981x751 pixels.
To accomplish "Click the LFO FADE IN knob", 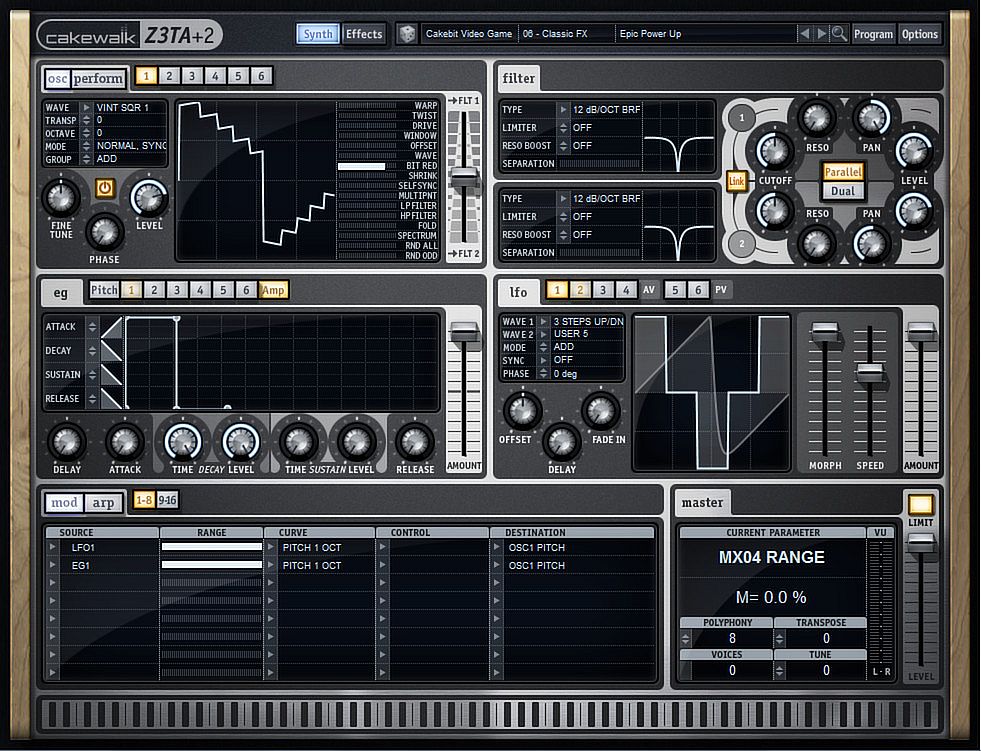I will click(601, 411).
